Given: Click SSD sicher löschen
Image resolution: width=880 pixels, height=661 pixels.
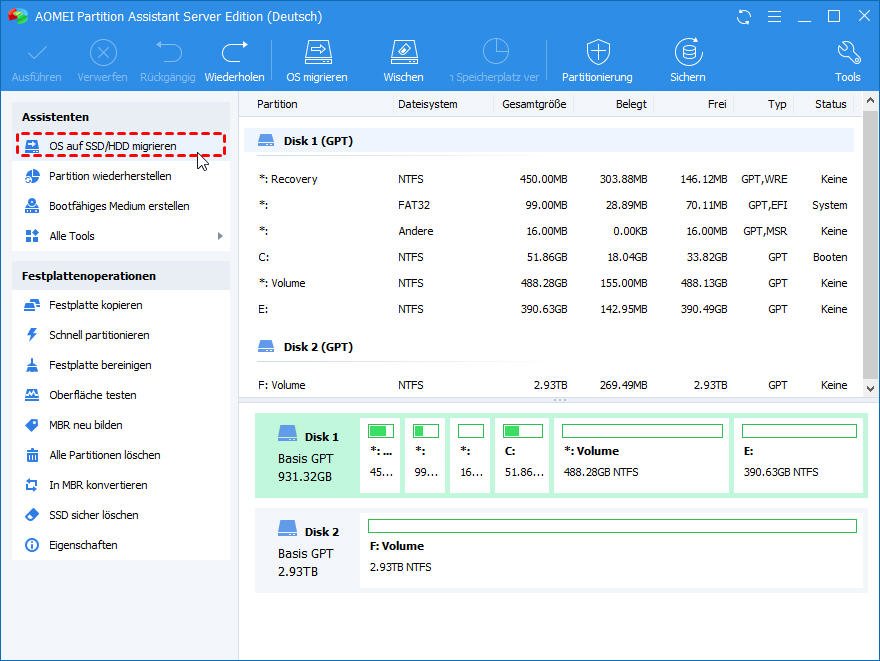Looking at the screenshot, I should coord(93,515).
